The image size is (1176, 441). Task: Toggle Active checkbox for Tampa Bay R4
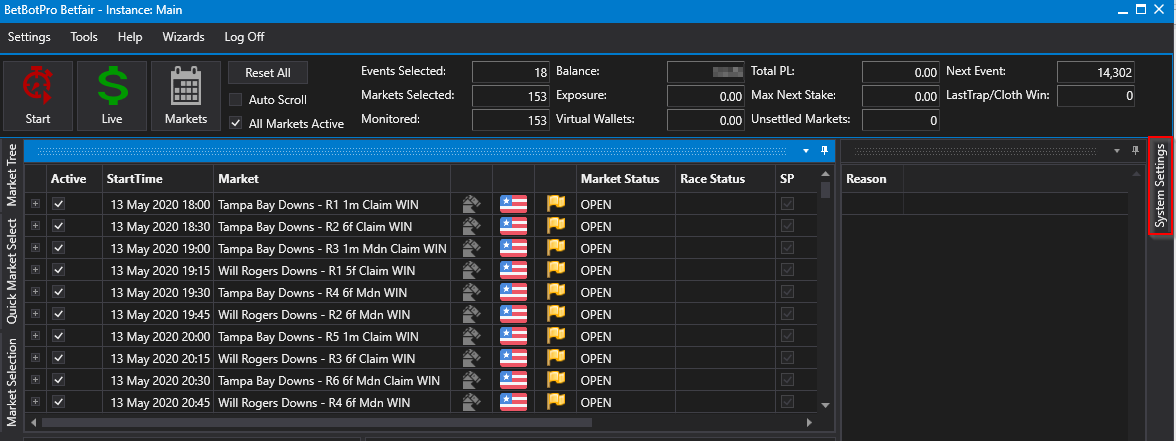[59, 292]
